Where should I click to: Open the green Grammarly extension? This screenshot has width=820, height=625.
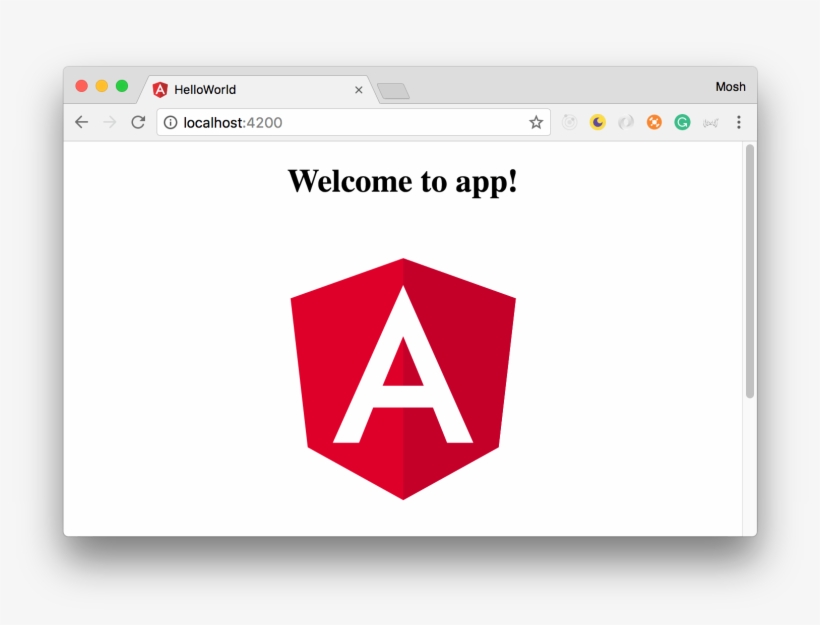682,122
